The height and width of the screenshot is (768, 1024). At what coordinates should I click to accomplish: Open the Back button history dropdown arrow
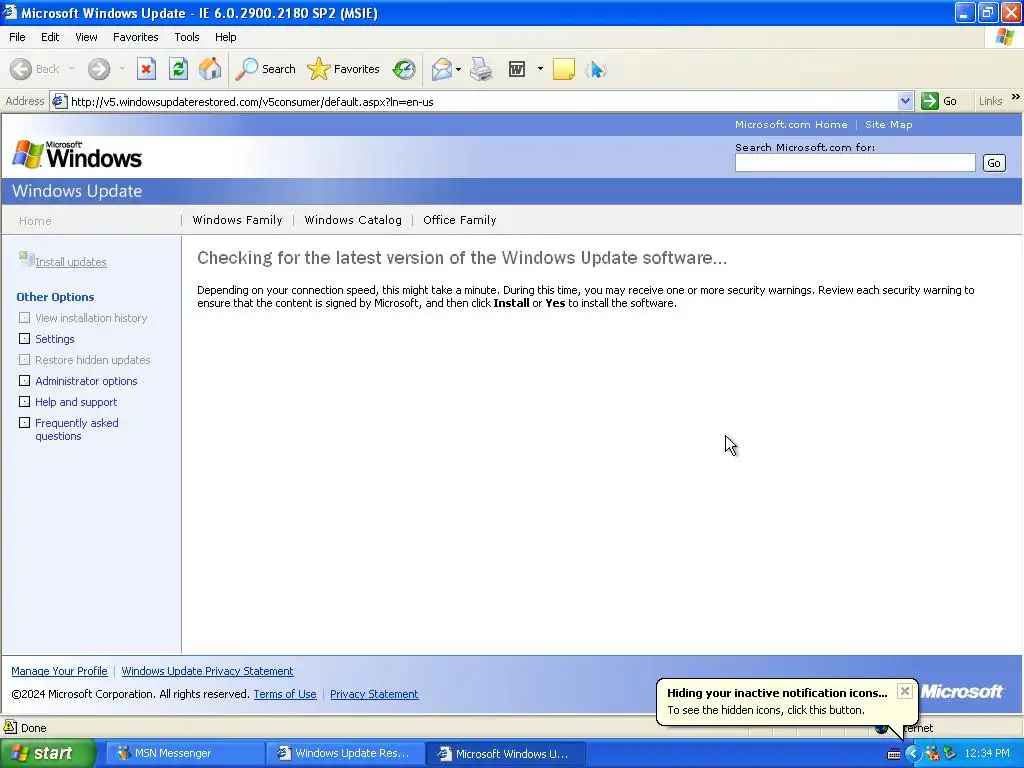pos(71,69)
